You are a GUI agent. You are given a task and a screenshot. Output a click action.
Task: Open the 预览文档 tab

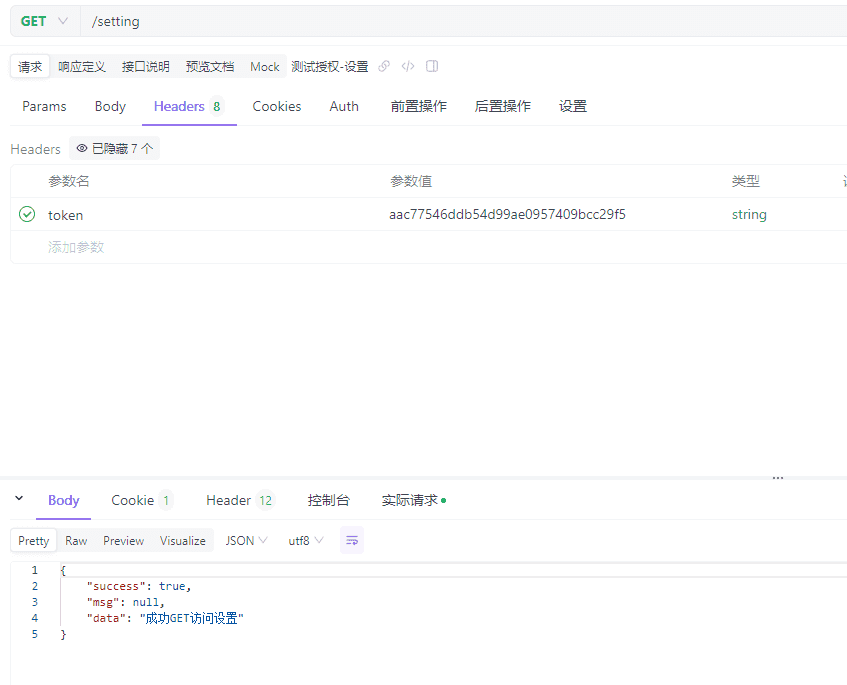(210, 67)
